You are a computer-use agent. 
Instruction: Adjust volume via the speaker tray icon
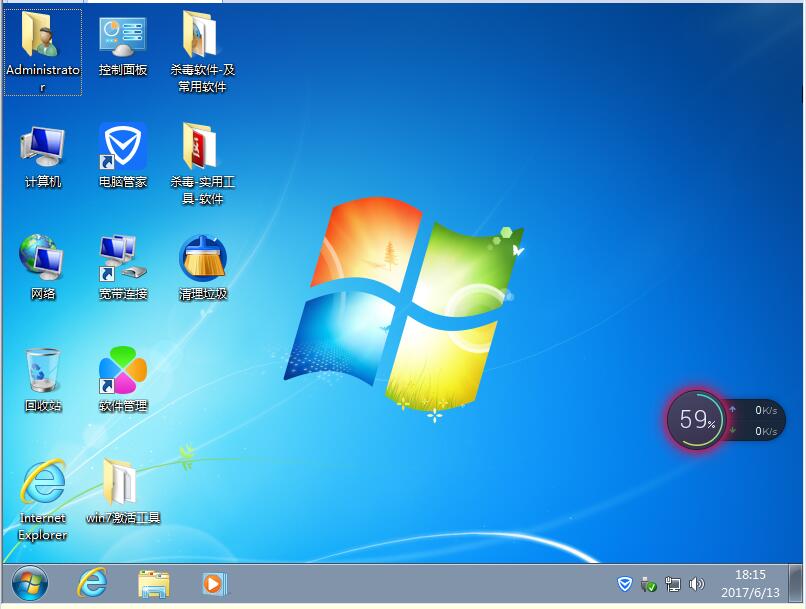[697, 583]
